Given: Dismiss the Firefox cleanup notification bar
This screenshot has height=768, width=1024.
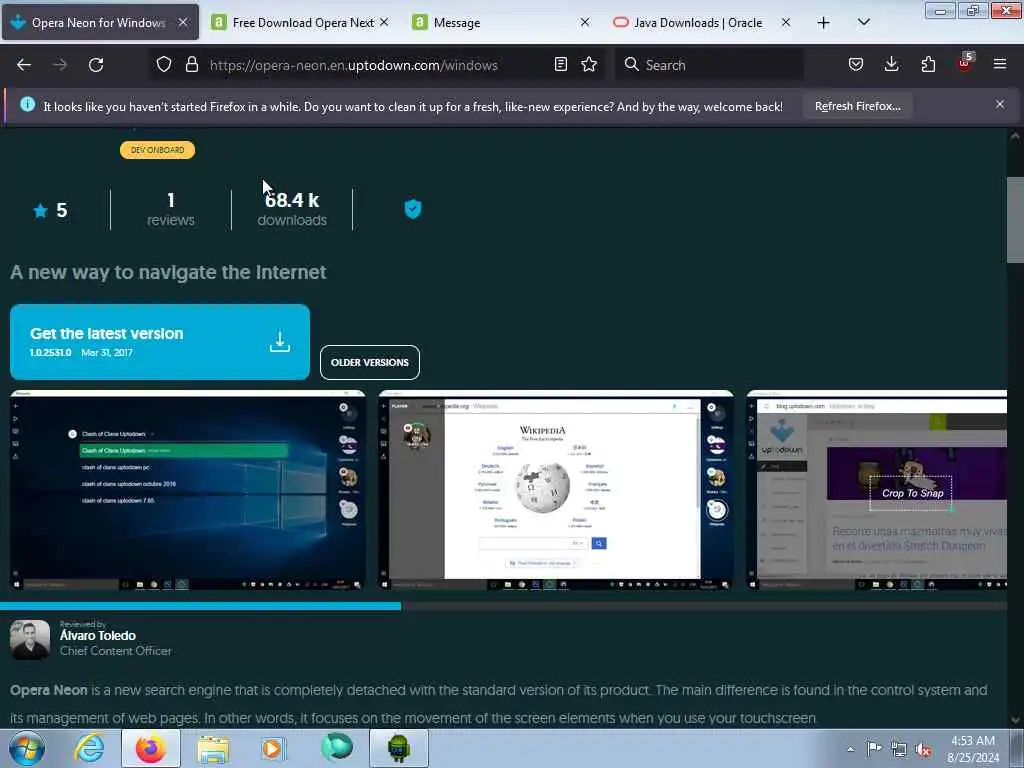Looking at the screenshot, I should coord(1000,104).
